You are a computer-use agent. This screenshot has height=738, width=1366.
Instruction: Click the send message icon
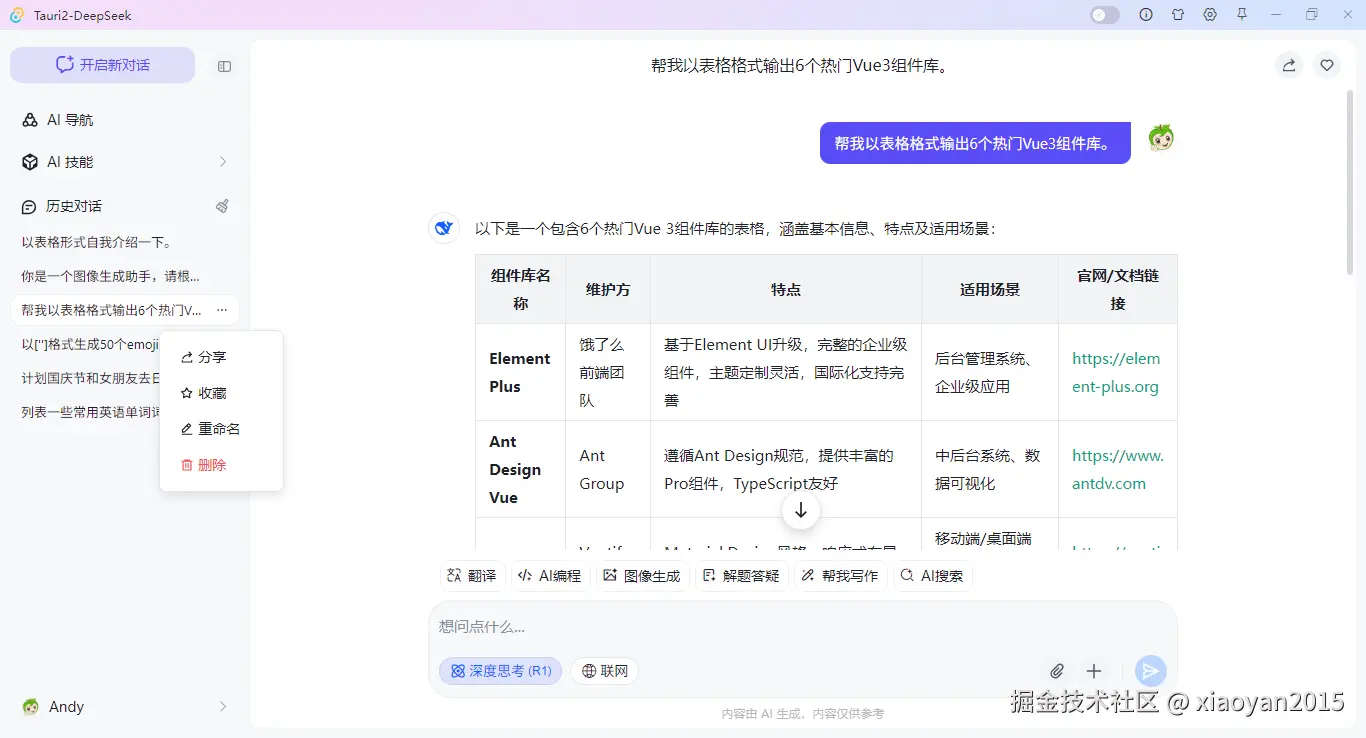[x=1150, y=671]
